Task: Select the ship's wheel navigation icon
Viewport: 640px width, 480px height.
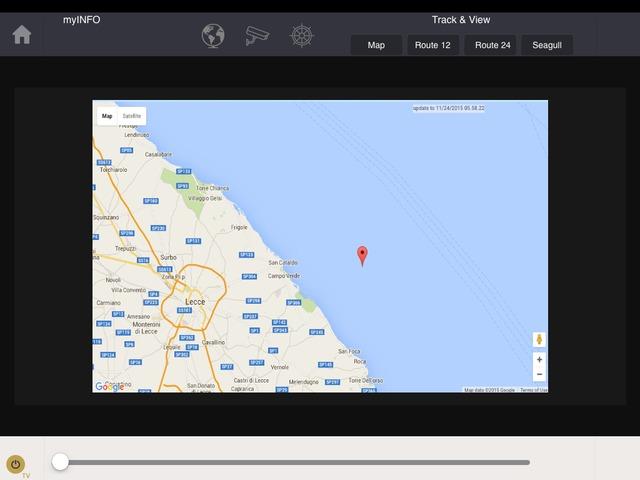Action: [301, 36]
